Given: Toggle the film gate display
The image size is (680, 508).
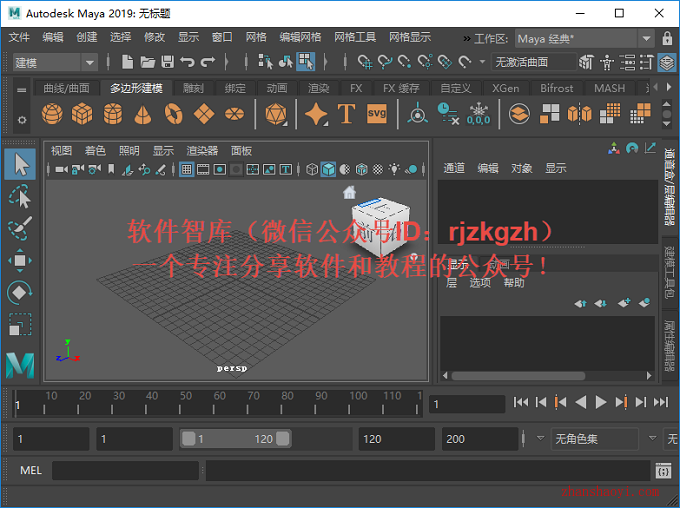Looking at the screenshot, I should click(x=203, y=170).
